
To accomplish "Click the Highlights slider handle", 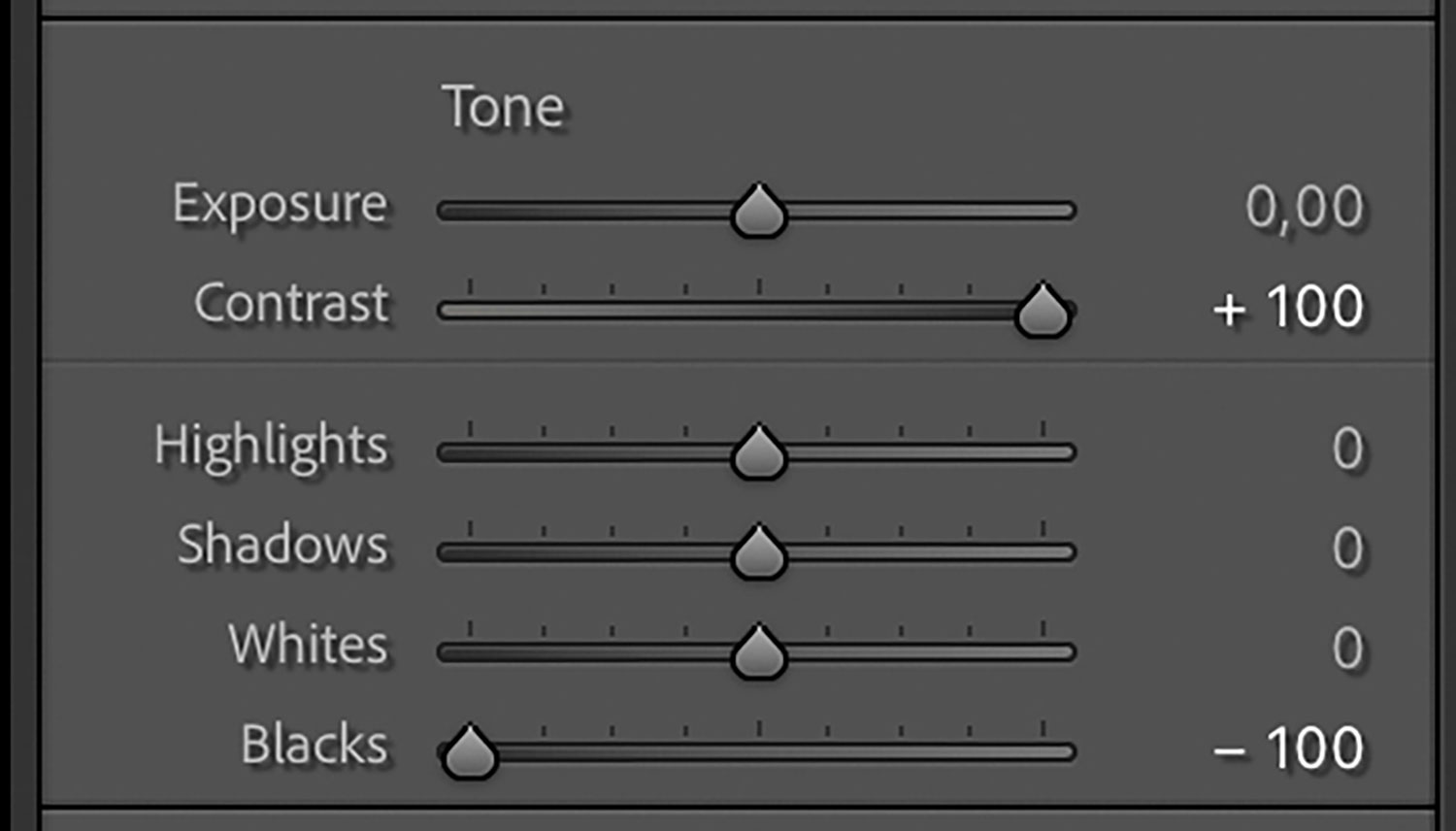I will tap(759, 453).
